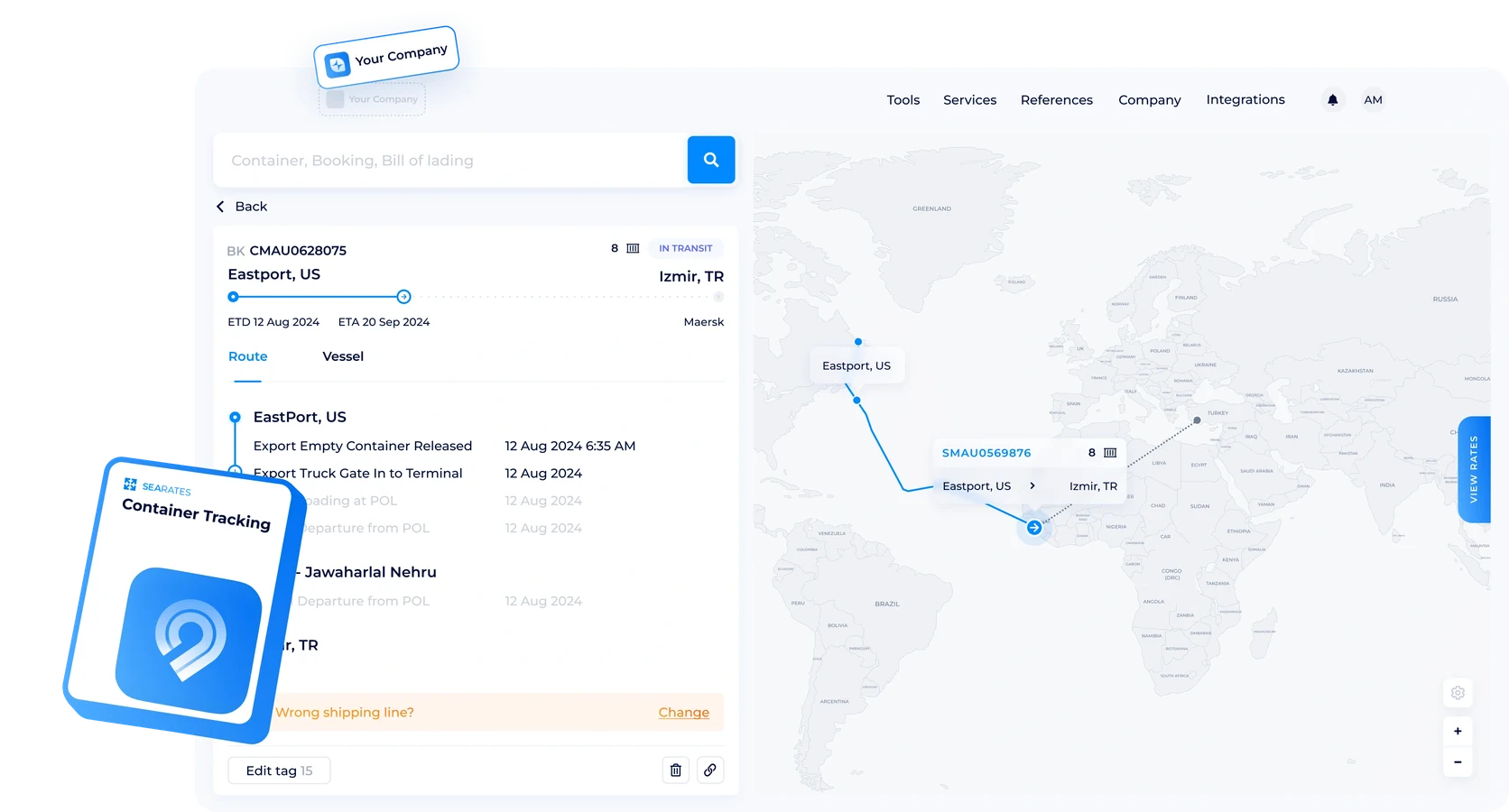The height and width of the screenshot is (812, 1509).
Task: Delete shipment using trash icon
Action: (676, 770)
